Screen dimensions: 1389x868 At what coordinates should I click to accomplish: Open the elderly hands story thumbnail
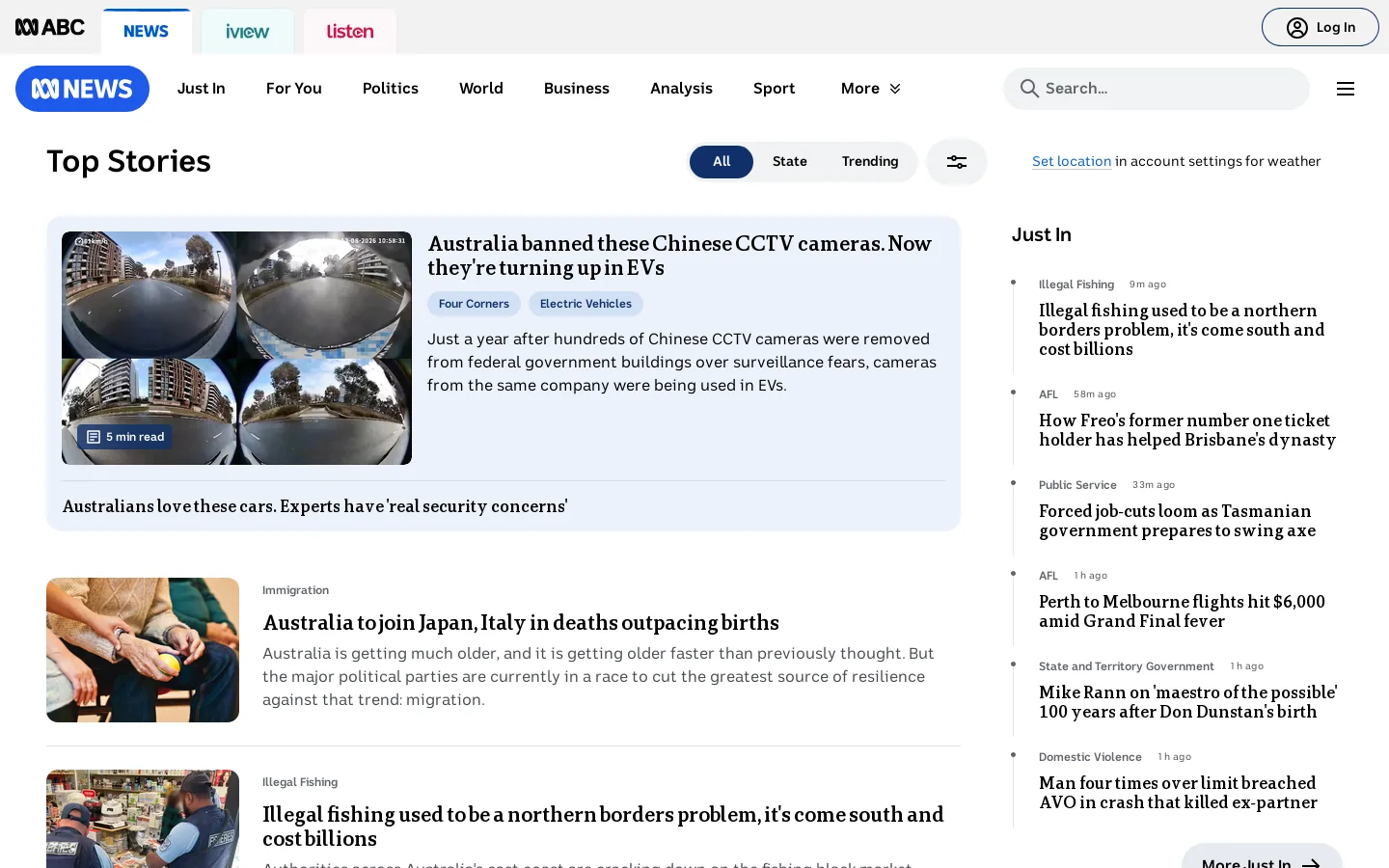click(143, 650)
